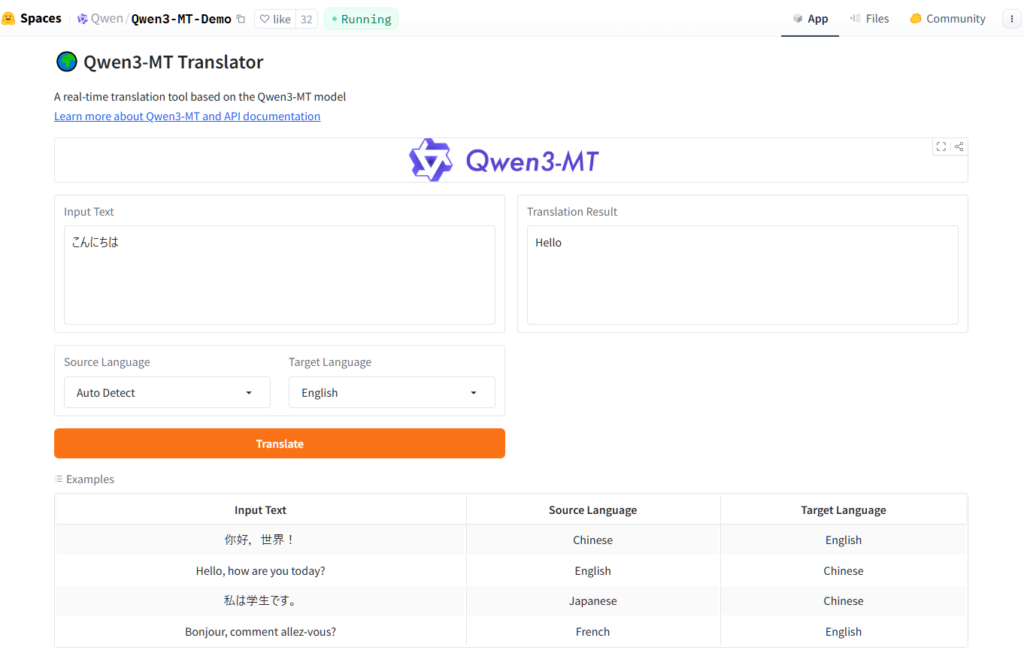Viewport: 1024px width, 662px height.
Task: Click the like count 32
Action: tap(306, 19)
